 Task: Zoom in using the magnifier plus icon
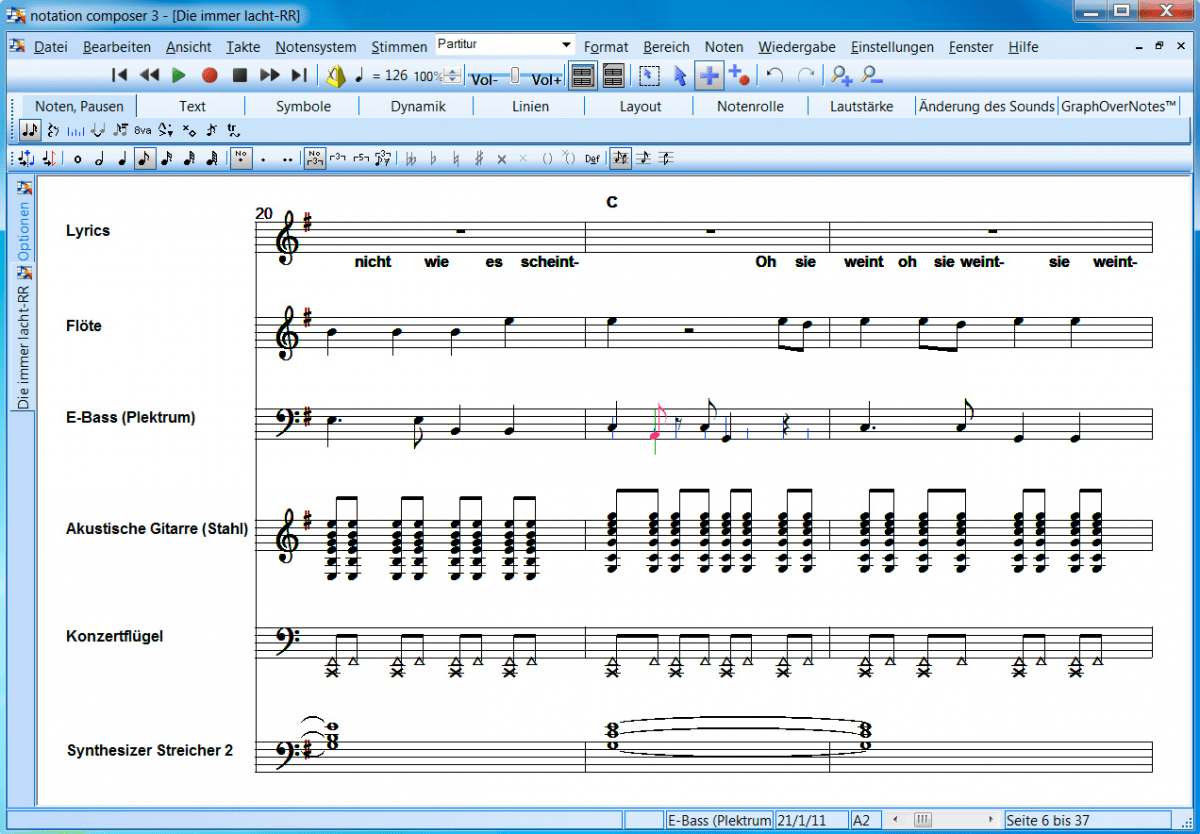[842, 75]
